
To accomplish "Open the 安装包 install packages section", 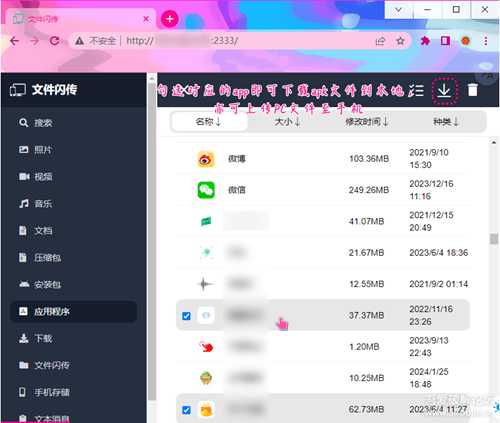I will [74, 284].
